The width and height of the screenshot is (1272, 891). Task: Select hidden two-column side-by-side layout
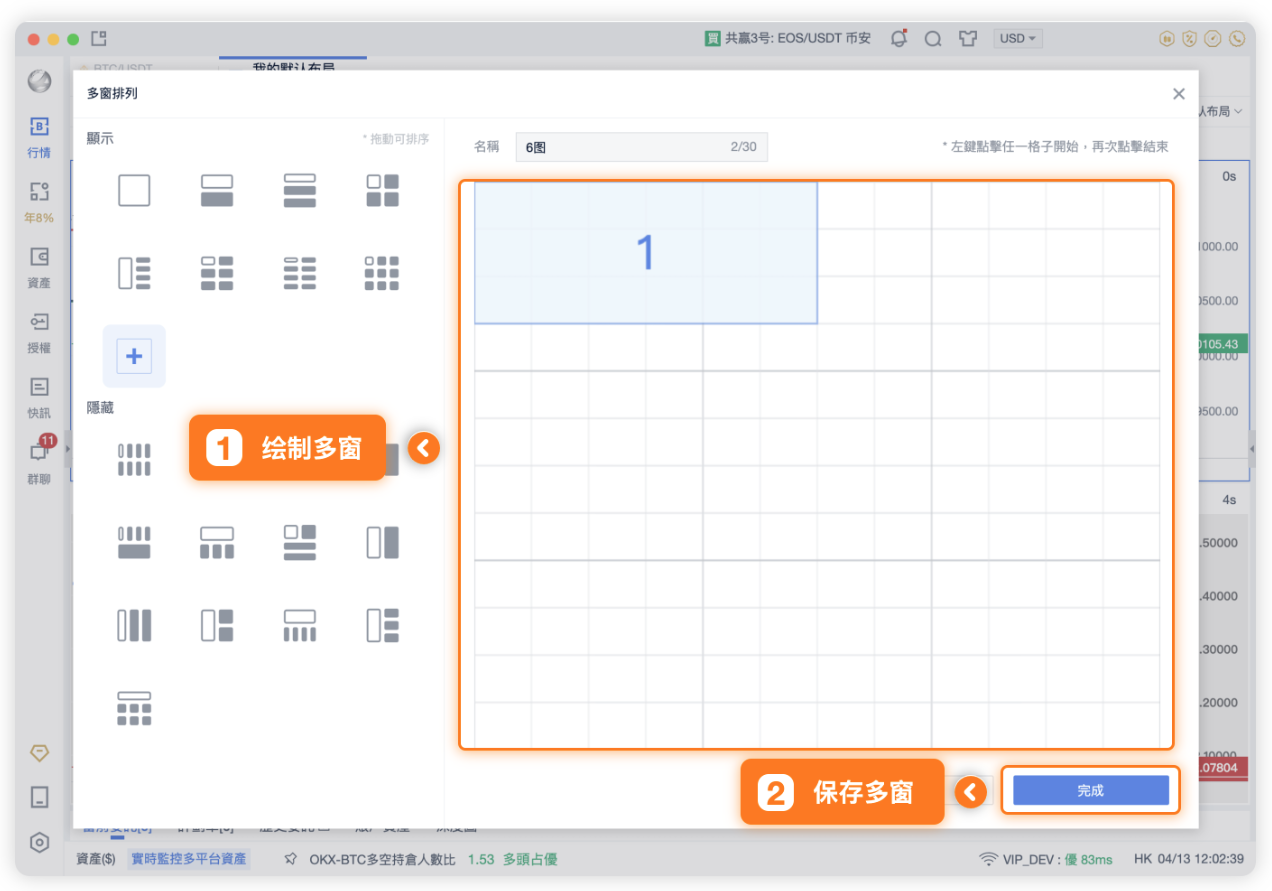pos(383,542)
